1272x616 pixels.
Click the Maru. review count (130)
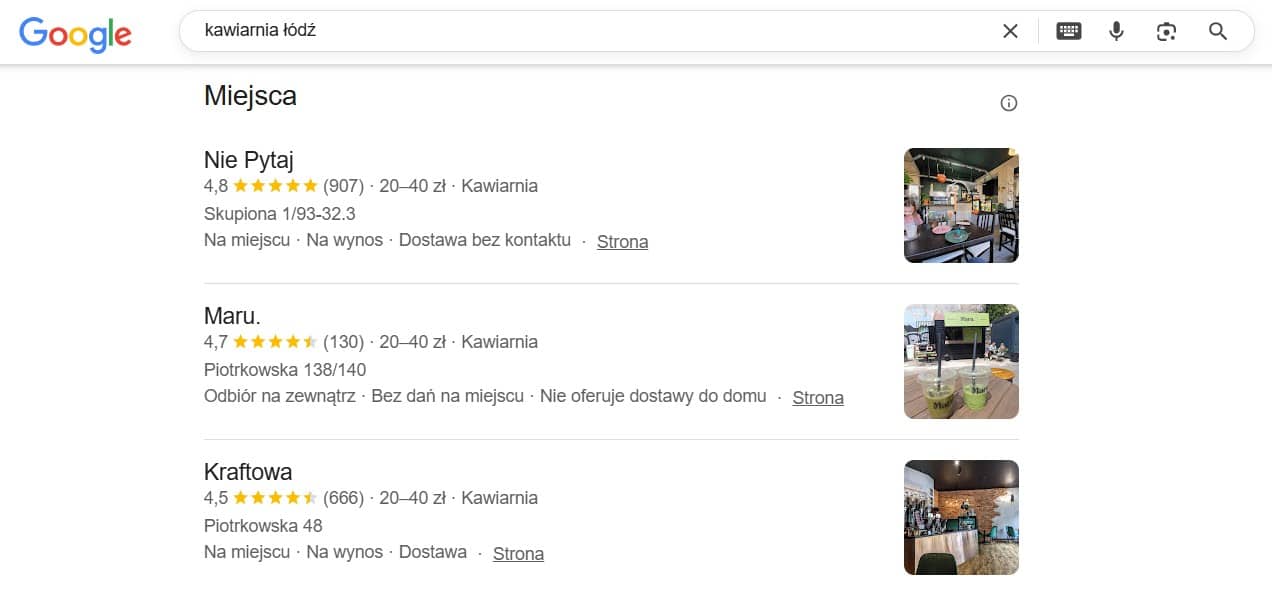343,342
